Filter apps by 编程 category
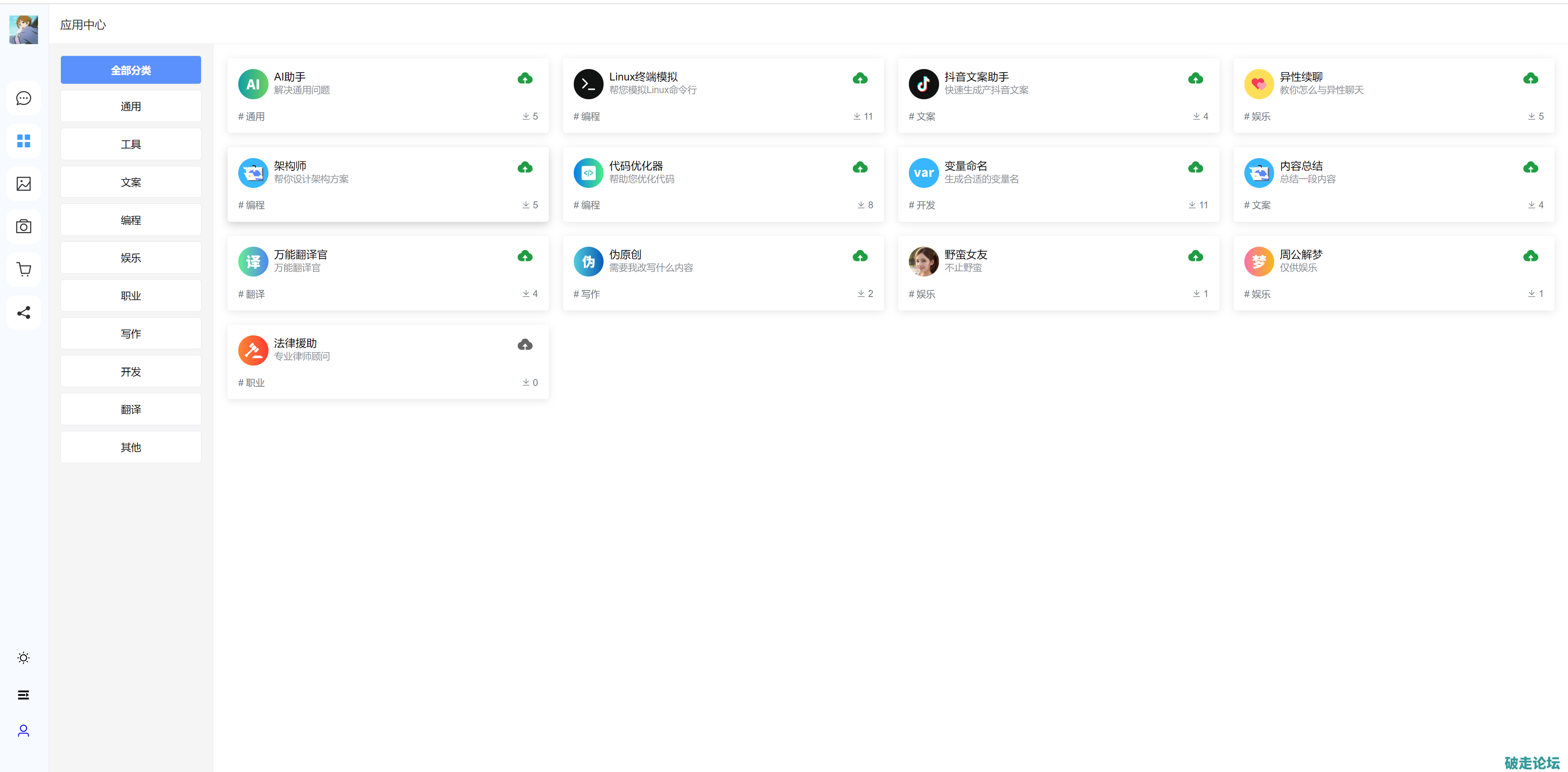 tap(131, 220)
